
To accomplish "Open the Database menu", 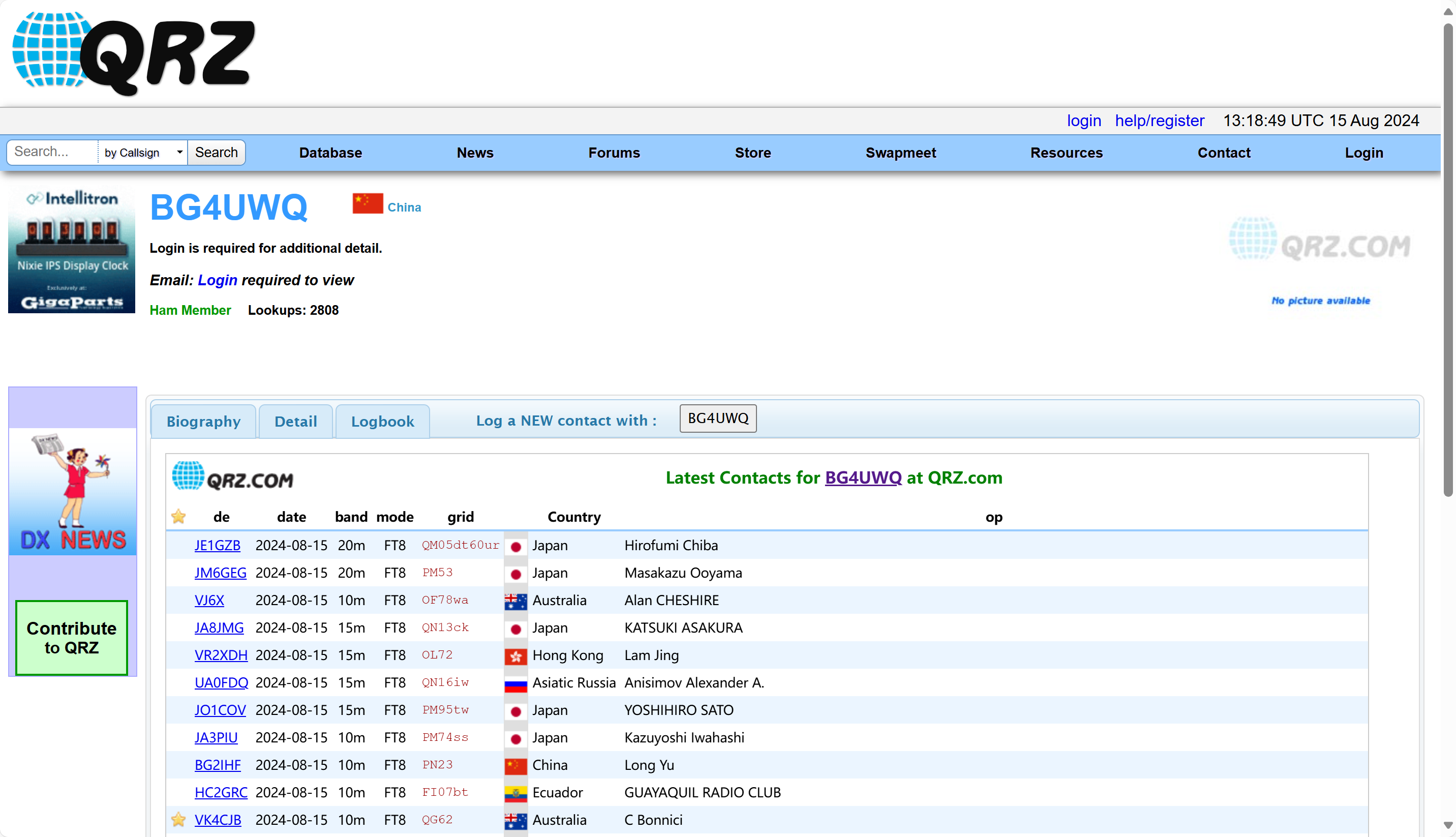I will tap(330, 153).
